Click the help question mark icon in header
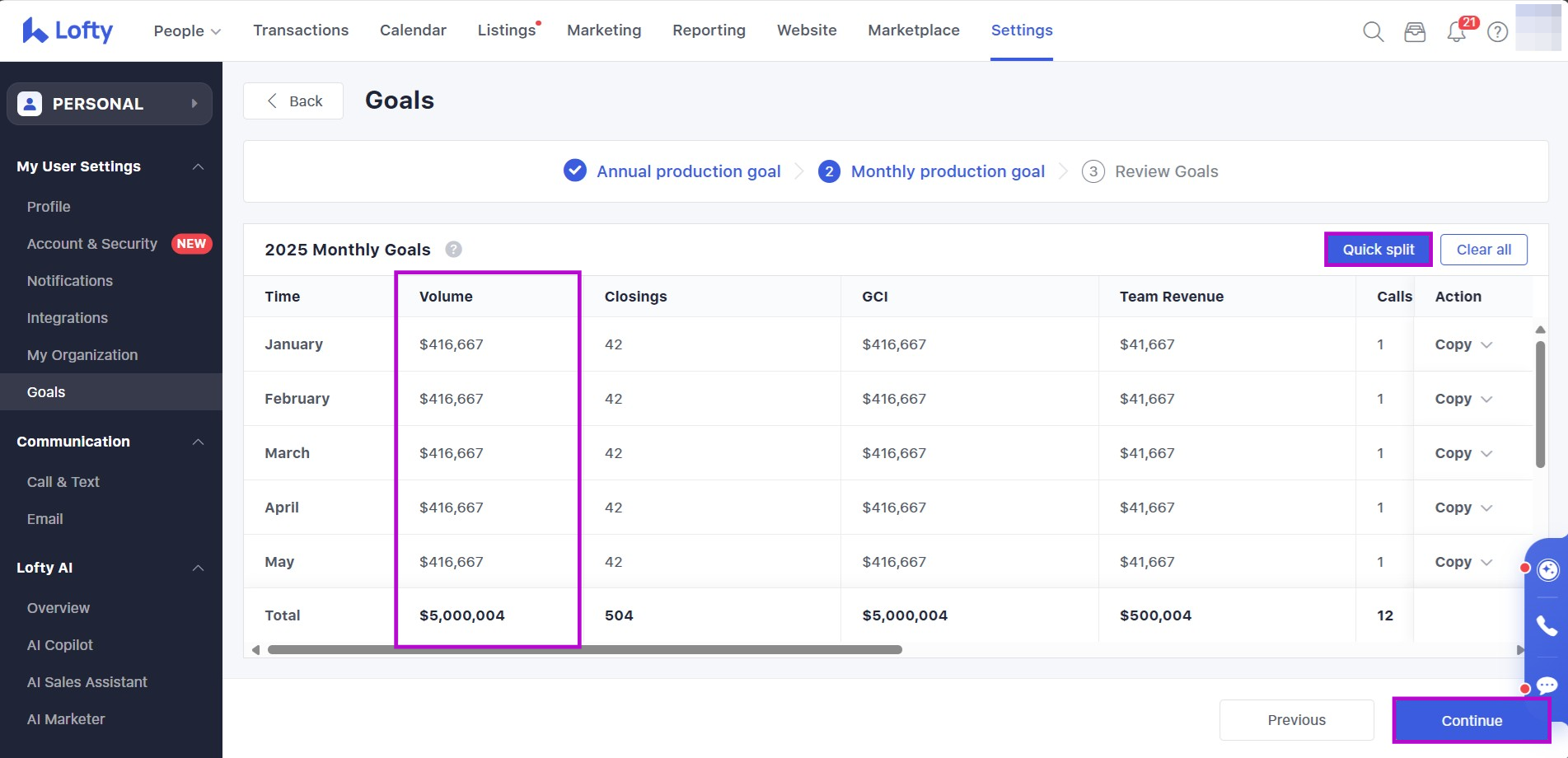 [1498, 32]
